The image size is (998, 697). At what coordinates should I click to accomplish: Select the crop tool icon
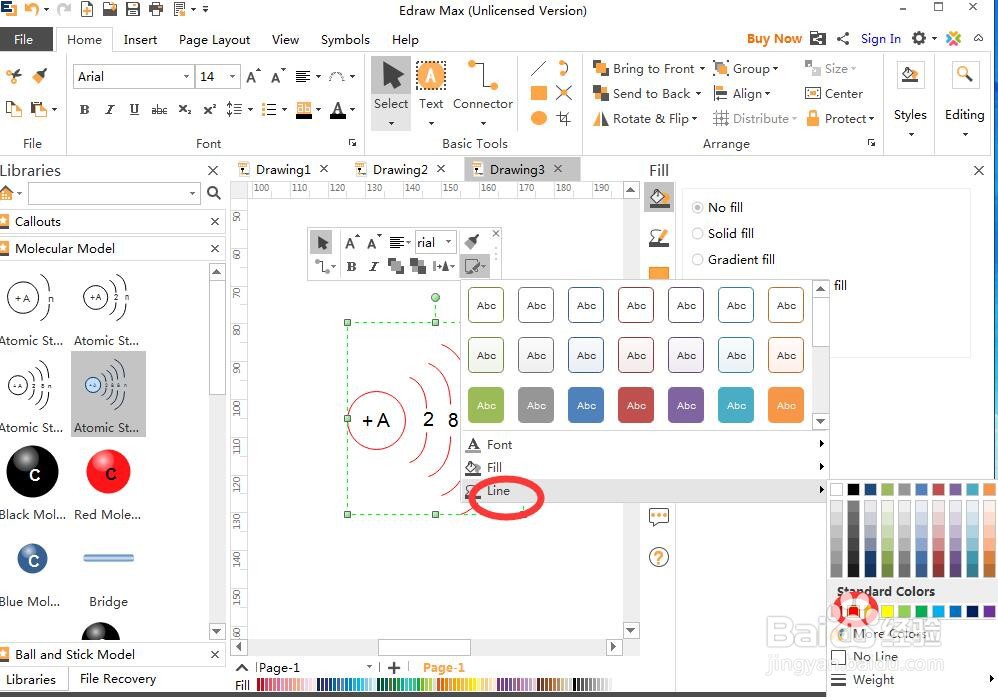coord(563,118)
